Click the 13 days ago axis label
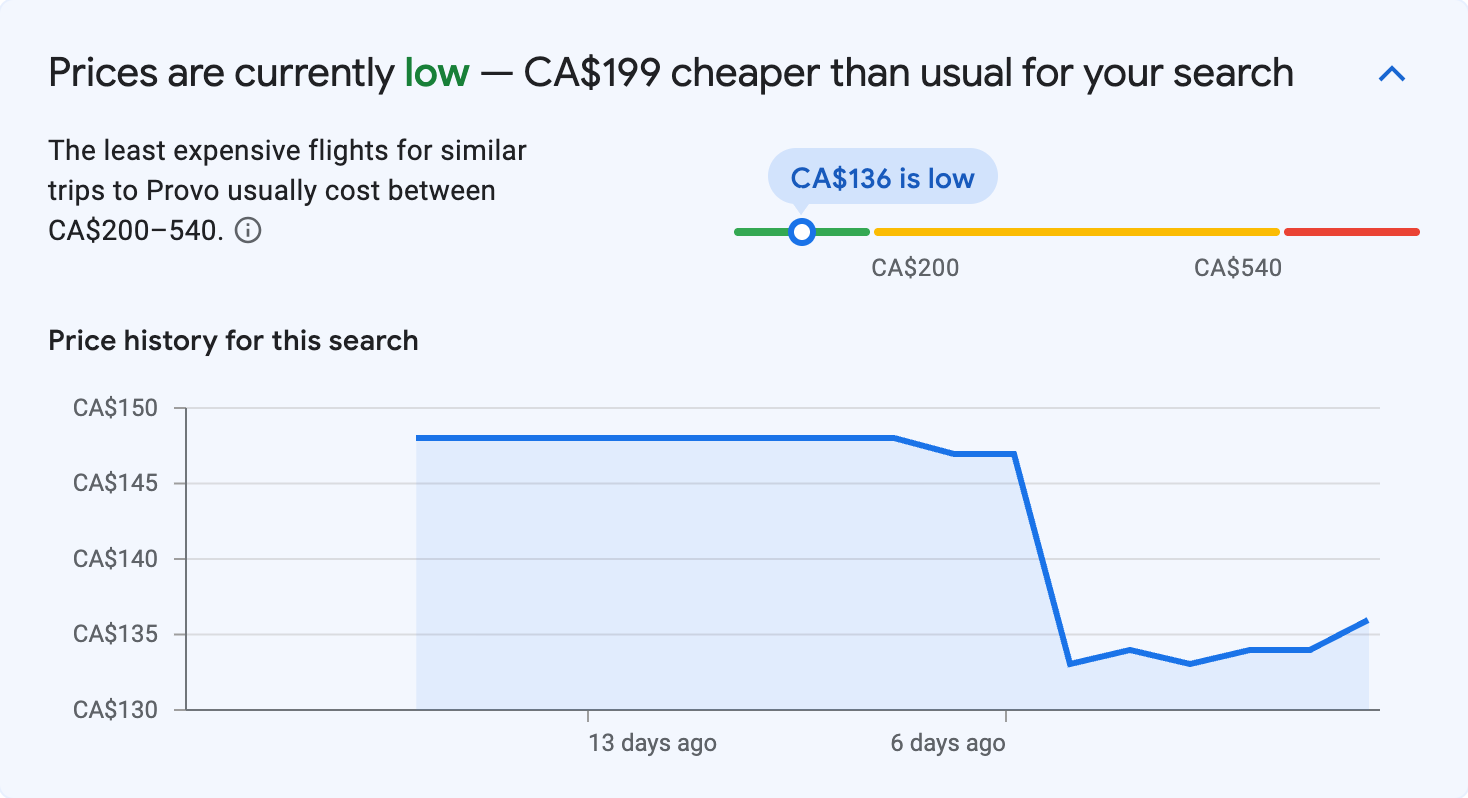1468x798 pixels. tap(651, 743)
